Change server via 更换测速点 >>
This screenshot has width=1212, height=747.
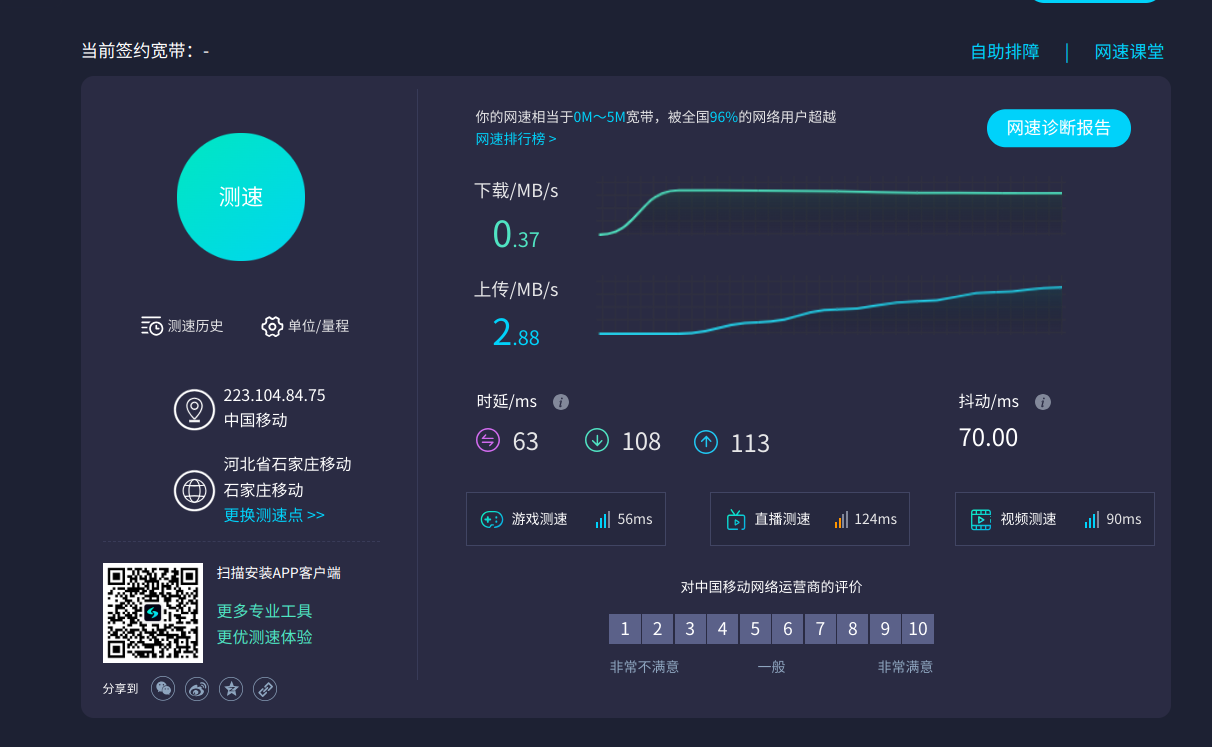click(x=274, y=515)
